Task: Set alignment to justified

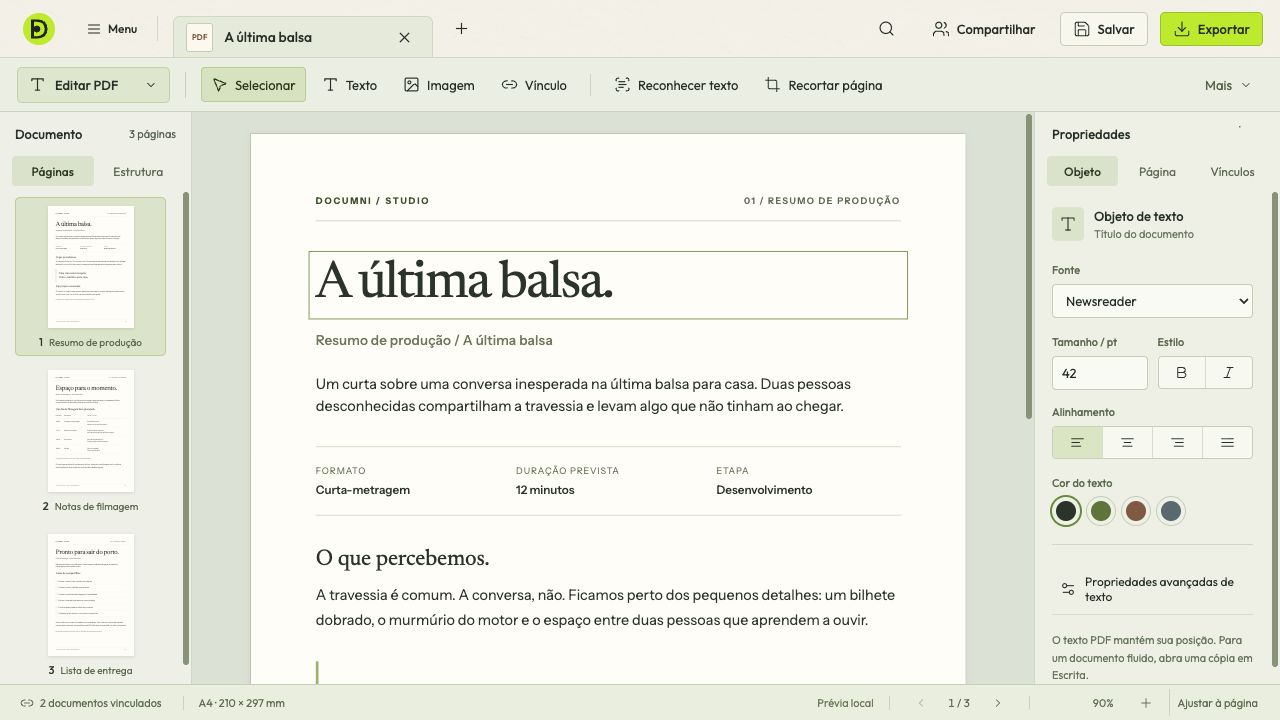Action: (x=1227, y=443)
